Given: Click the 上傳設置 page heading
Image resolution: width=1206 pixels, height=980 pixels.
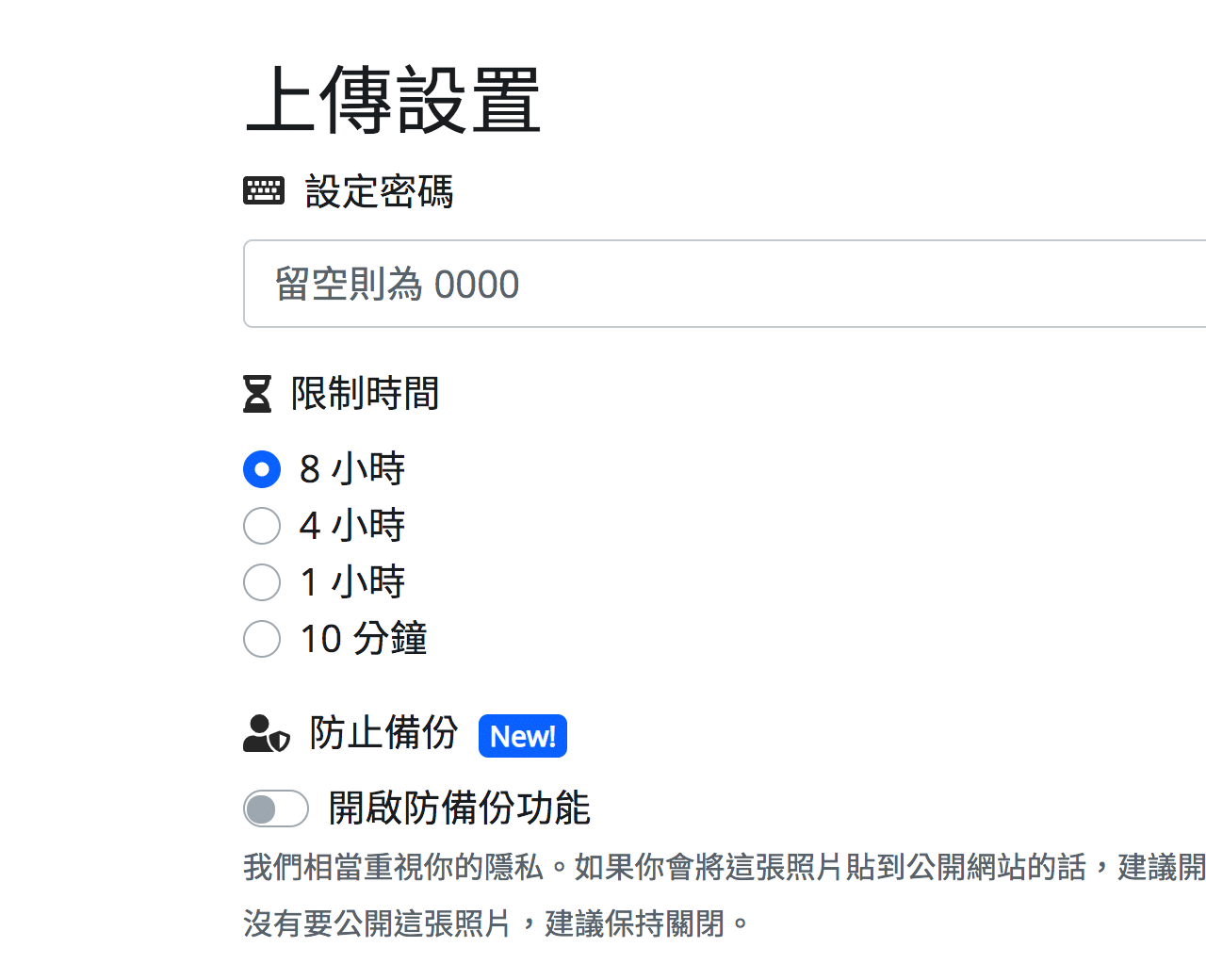Looking at the screenshot, I should tap(394, 97).
